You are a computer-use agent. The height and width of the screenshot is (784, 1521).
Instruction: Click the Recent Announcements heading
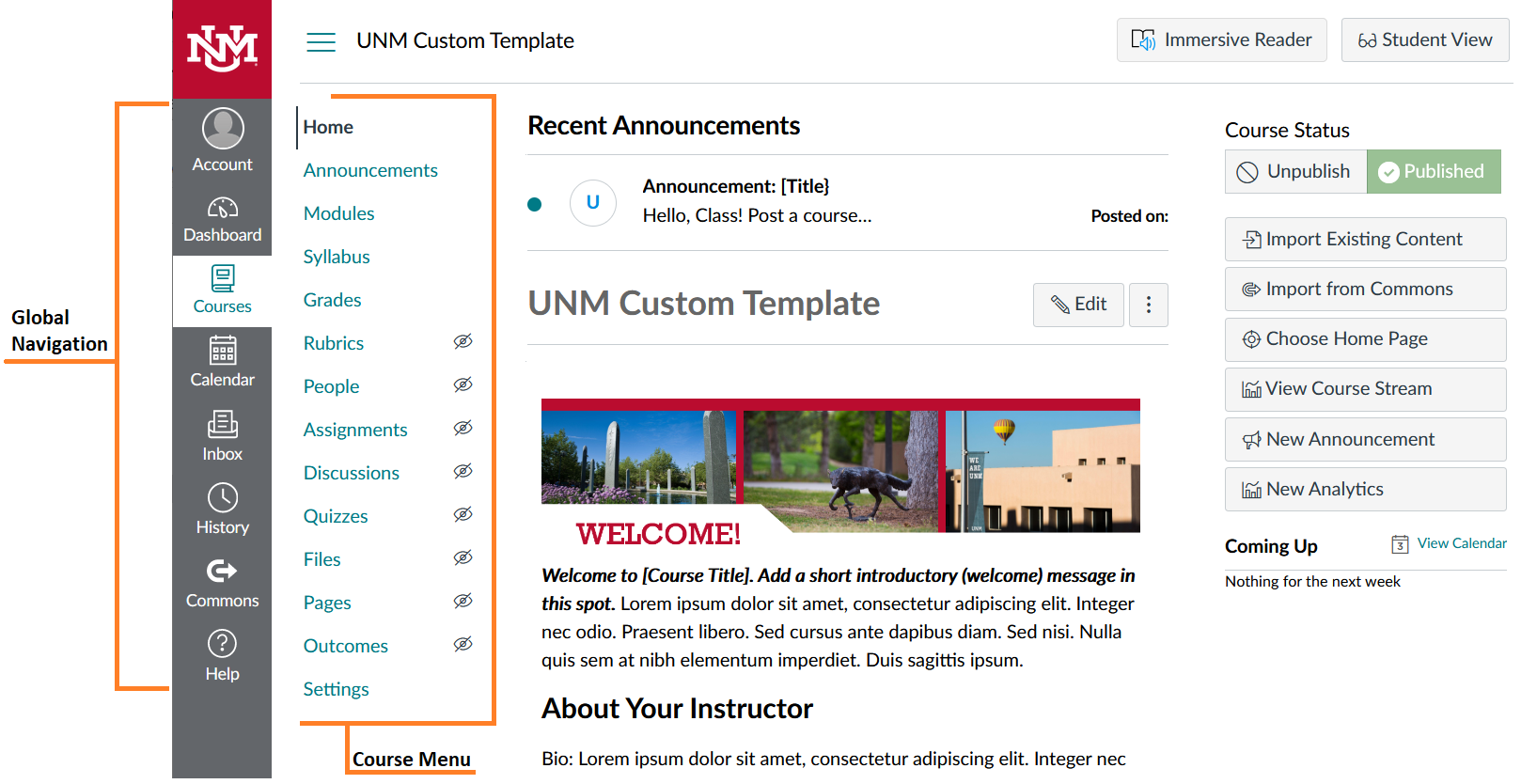[664, 126]
